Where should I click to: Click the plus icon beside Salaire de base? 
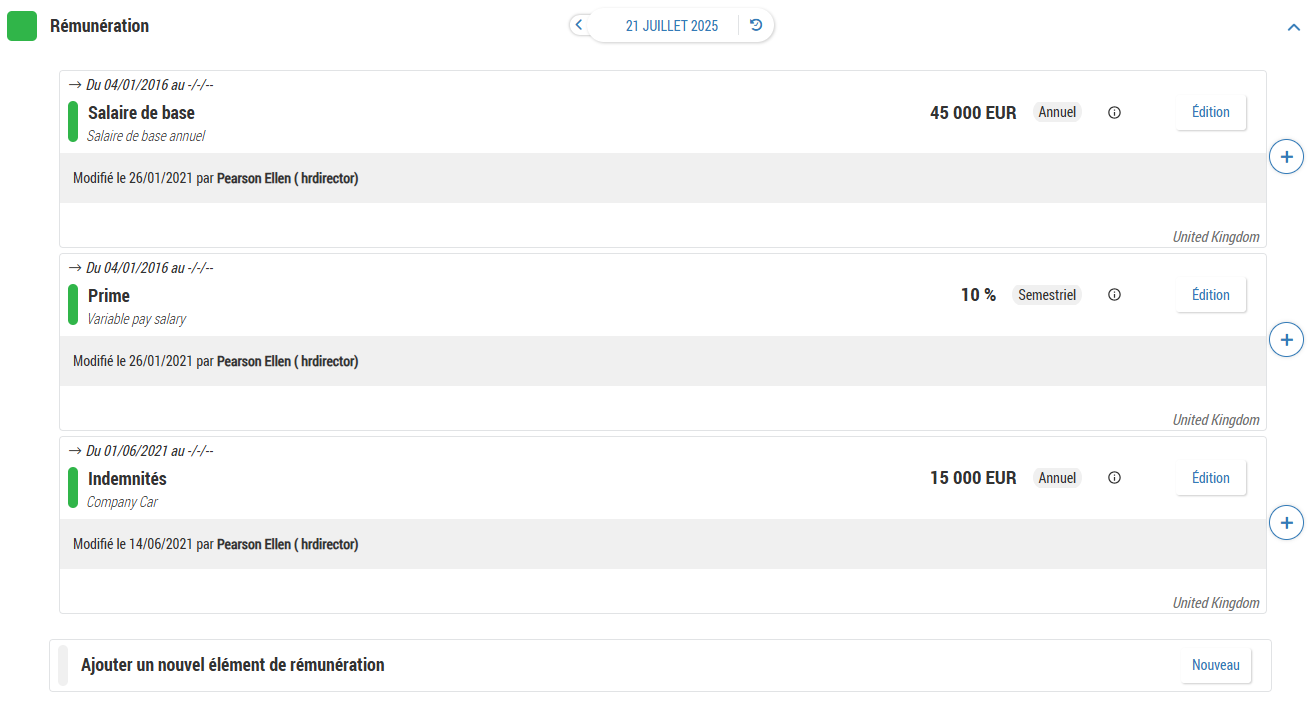(x=1286, y=157)
